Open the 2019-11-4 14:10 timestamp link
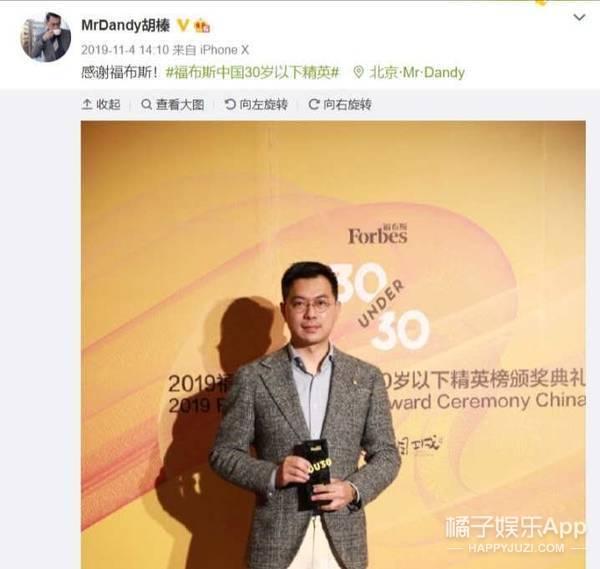Screen dimensions: 600x569 pos(125,50)
